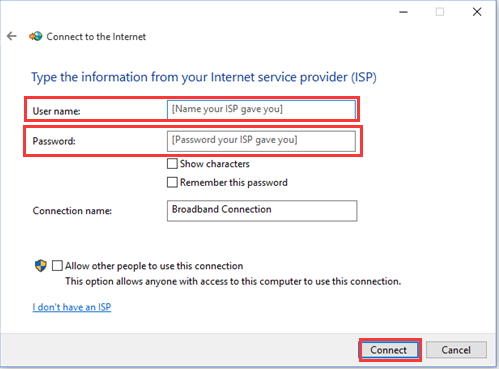Viewport: 499px width, 369px height.
Task: Go back using the arrow
Action: pyautogui.click(x=12, y=36)
